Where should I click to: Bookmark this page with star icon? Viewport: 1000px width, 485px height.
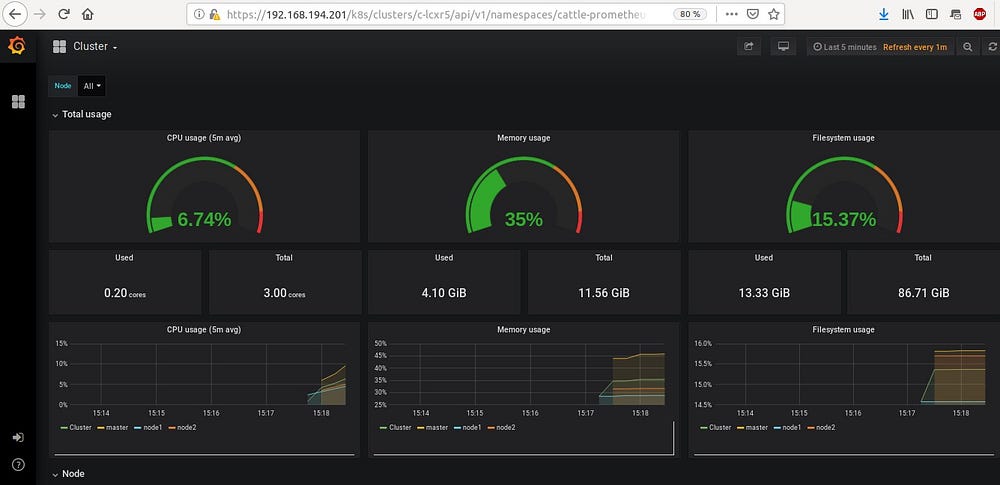774,14
